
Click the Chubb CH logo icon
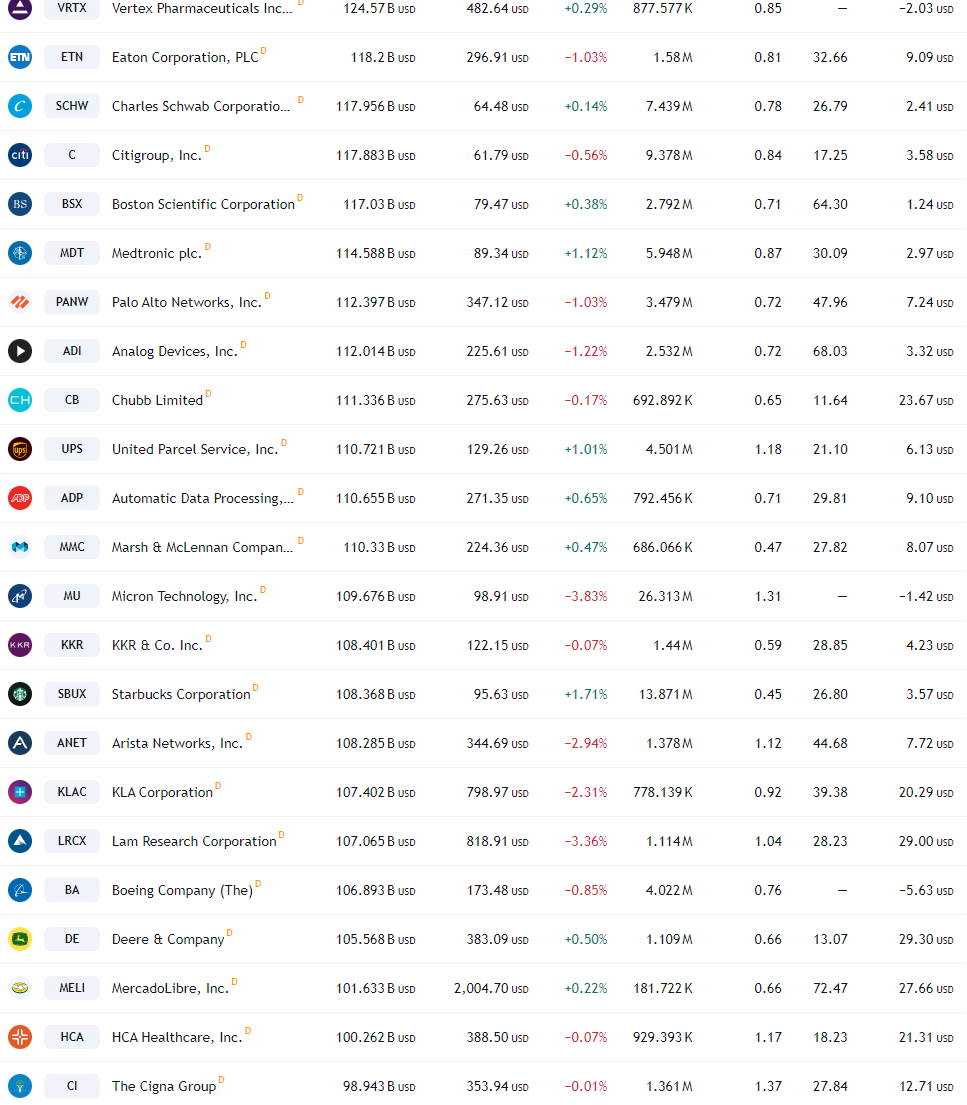coord(20,400)
